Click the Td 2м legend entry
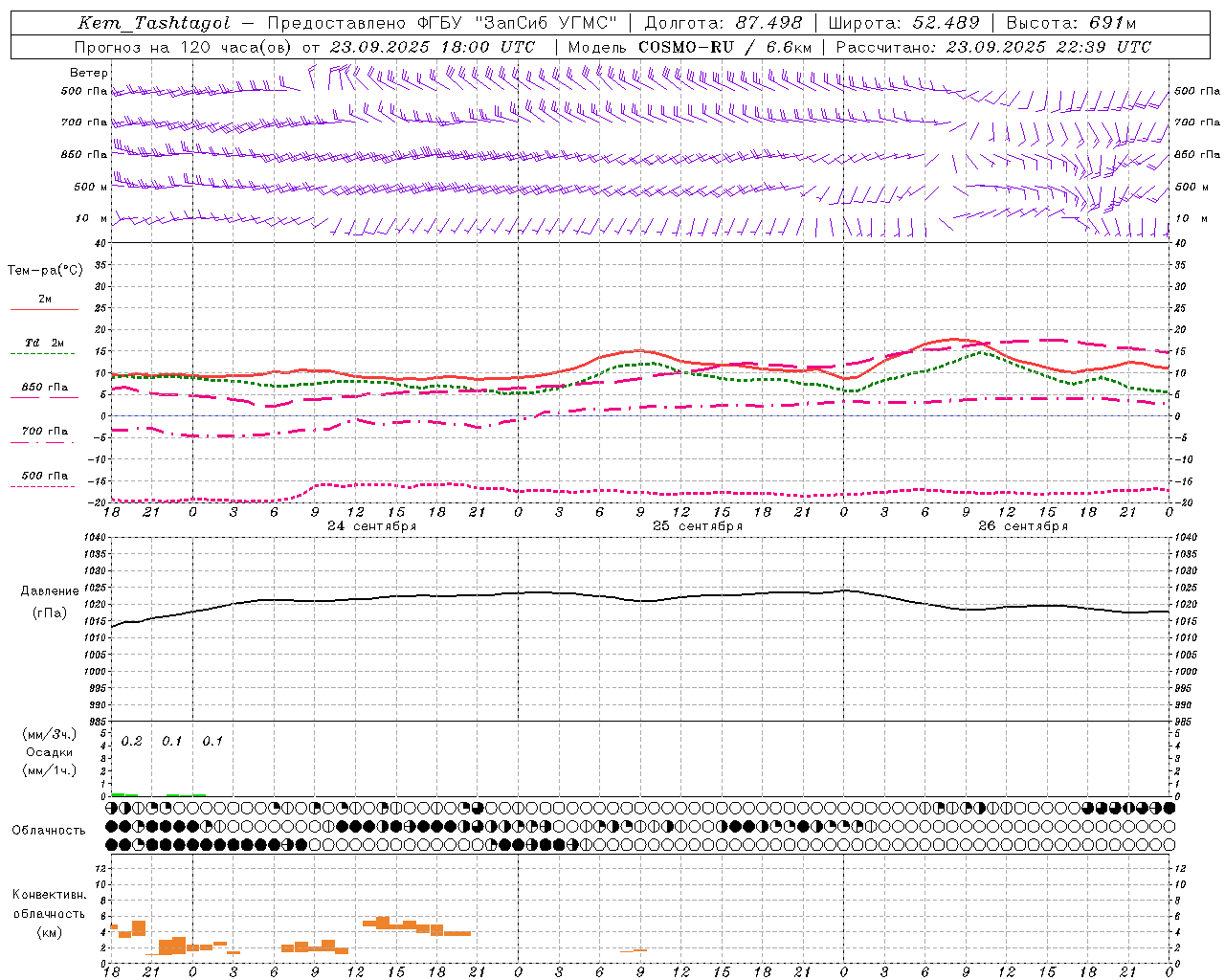This screenshot has width=1225, height=980. (45, 343)
